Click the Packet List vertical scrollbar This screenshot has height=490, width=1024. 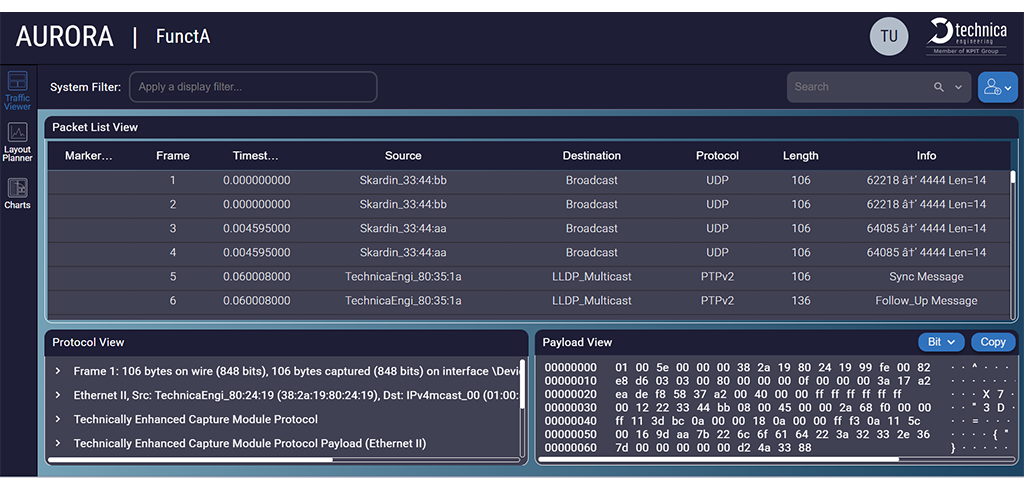coord(1012,180)
